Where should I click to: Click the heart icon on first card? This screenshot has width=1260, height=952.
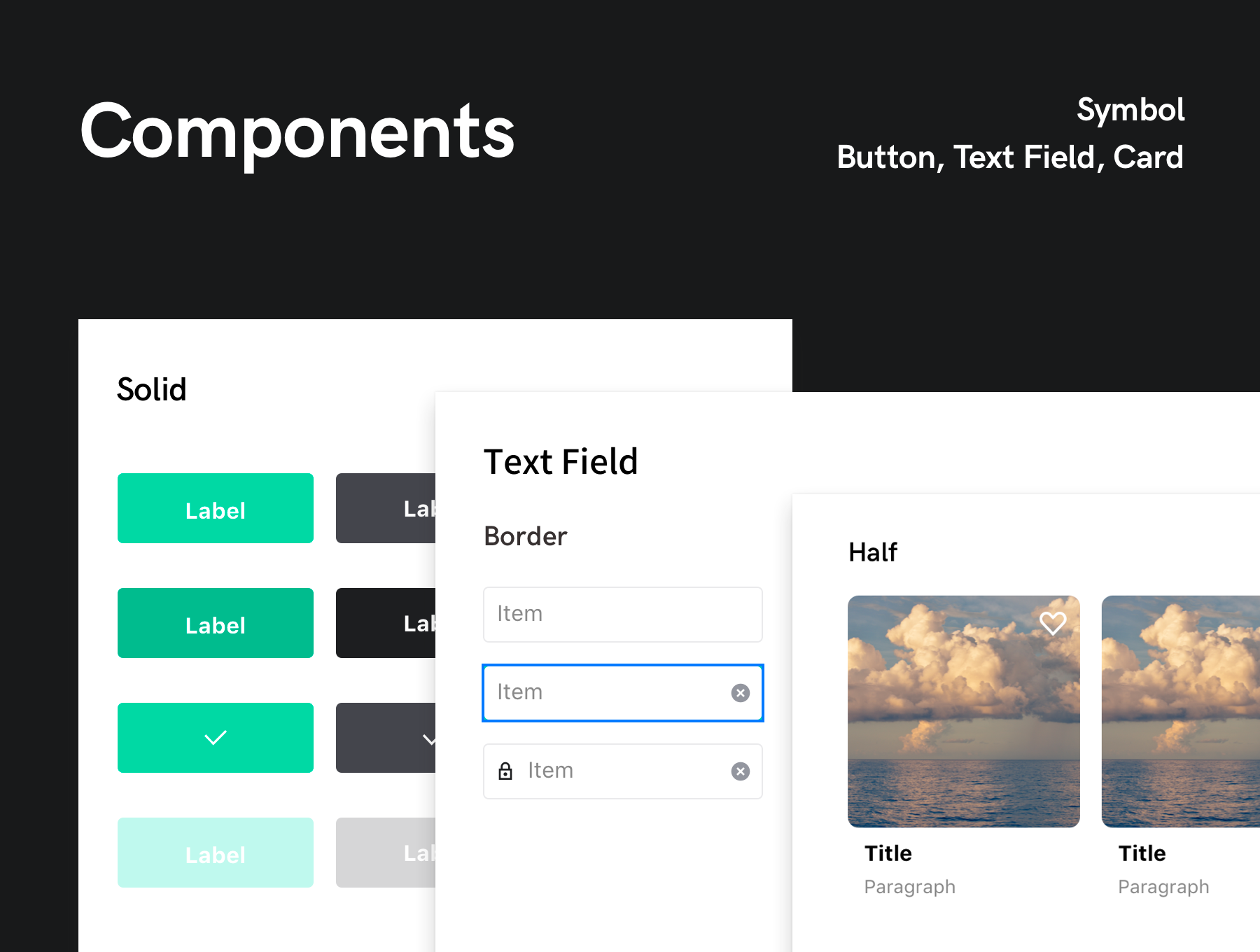(1052, 622)
